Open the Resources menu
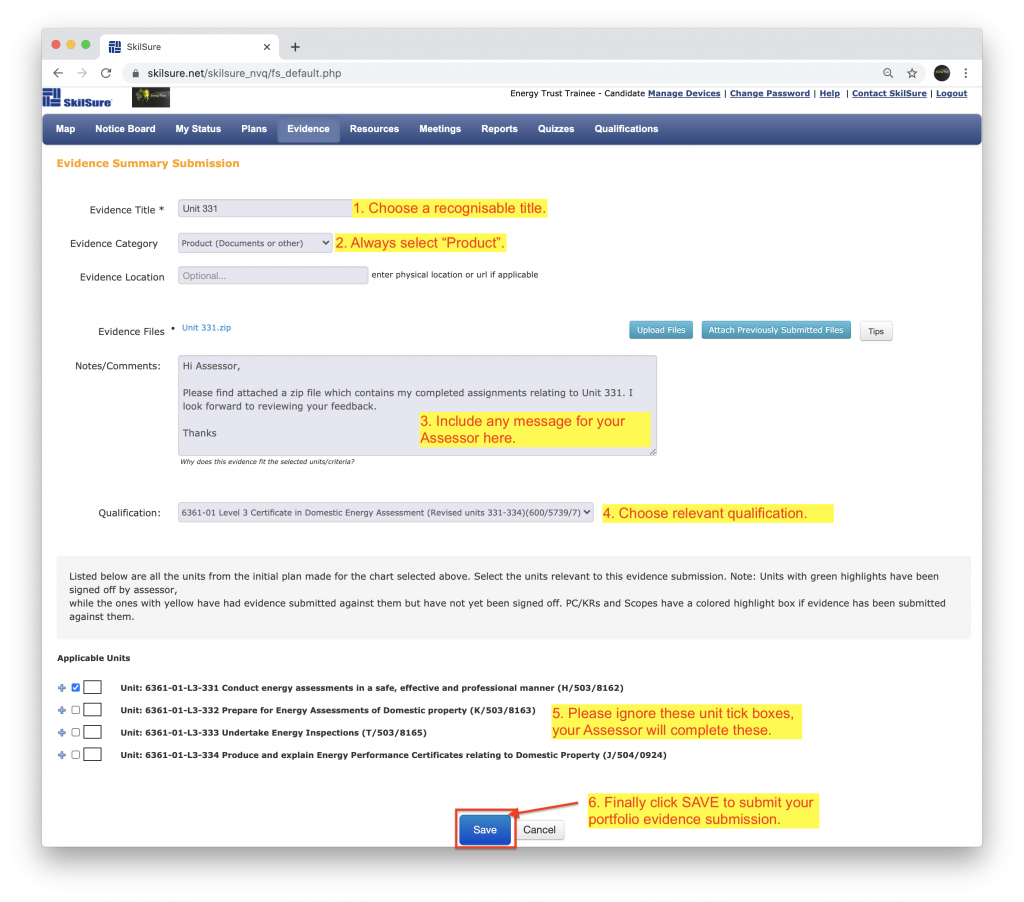Screen dimensions: 1024x902 pyautogui.click(x=374, y=129)
